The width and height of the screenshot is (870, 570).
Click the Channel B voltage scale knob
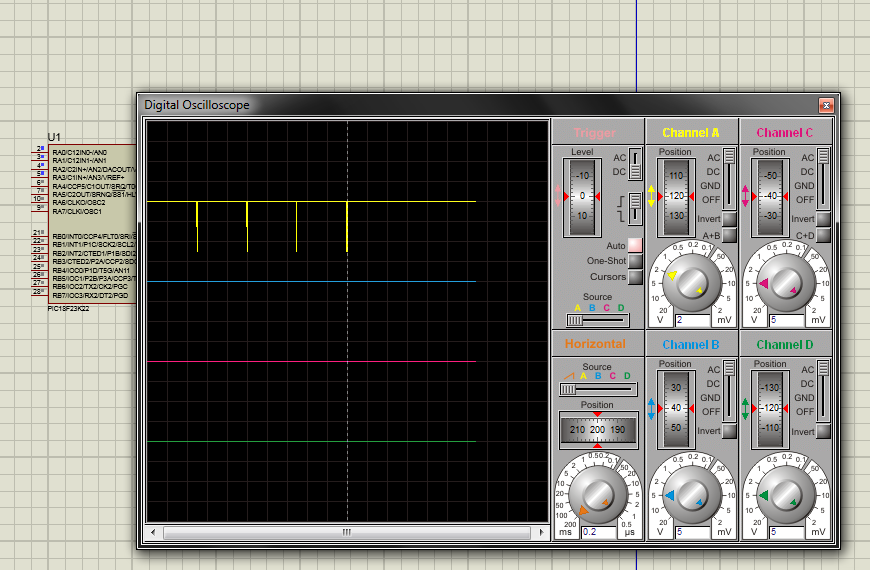[x=691, y=495]
